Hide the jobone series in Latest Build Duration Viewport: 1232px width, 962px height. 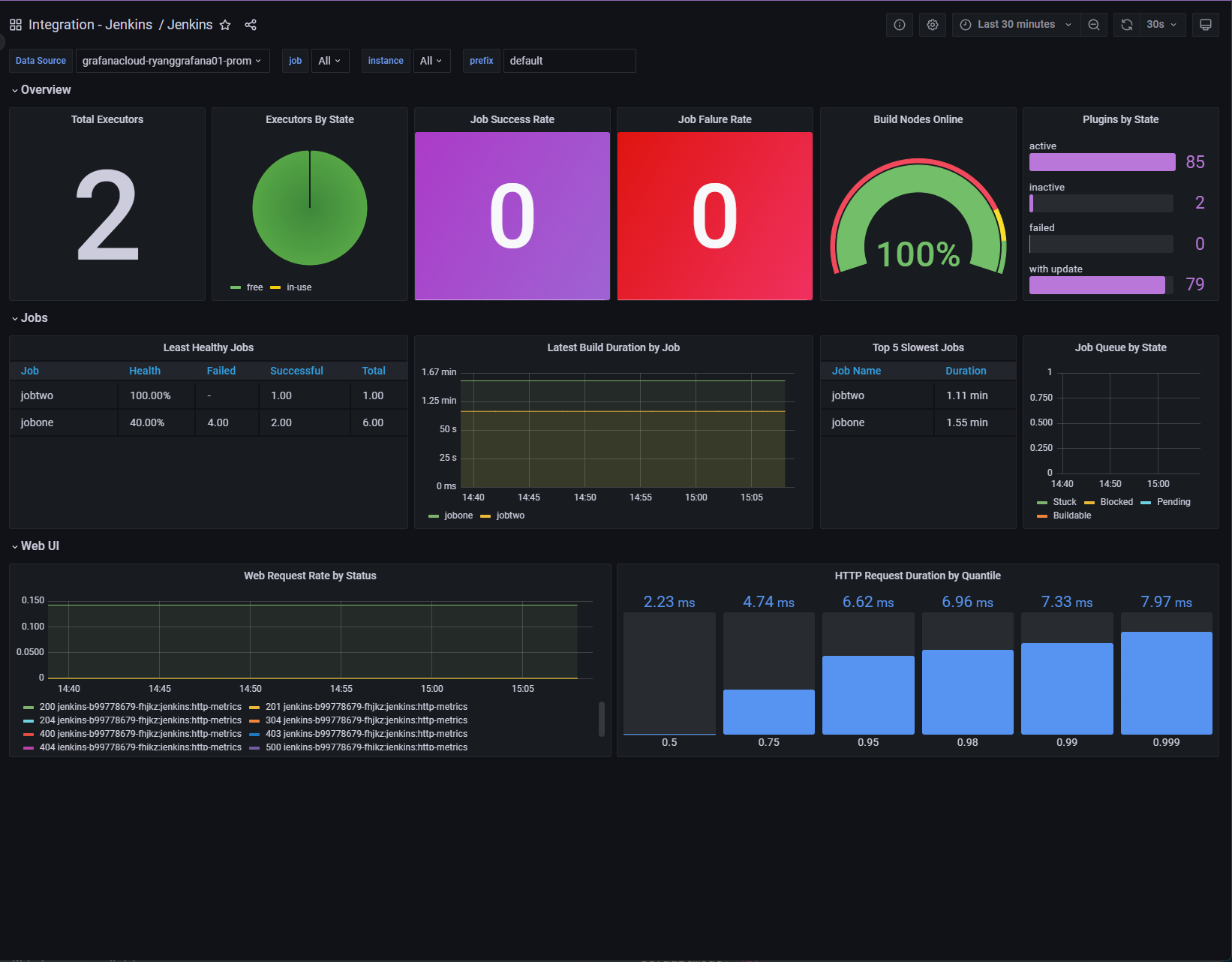pyautogui.click(x=458, y=516)
